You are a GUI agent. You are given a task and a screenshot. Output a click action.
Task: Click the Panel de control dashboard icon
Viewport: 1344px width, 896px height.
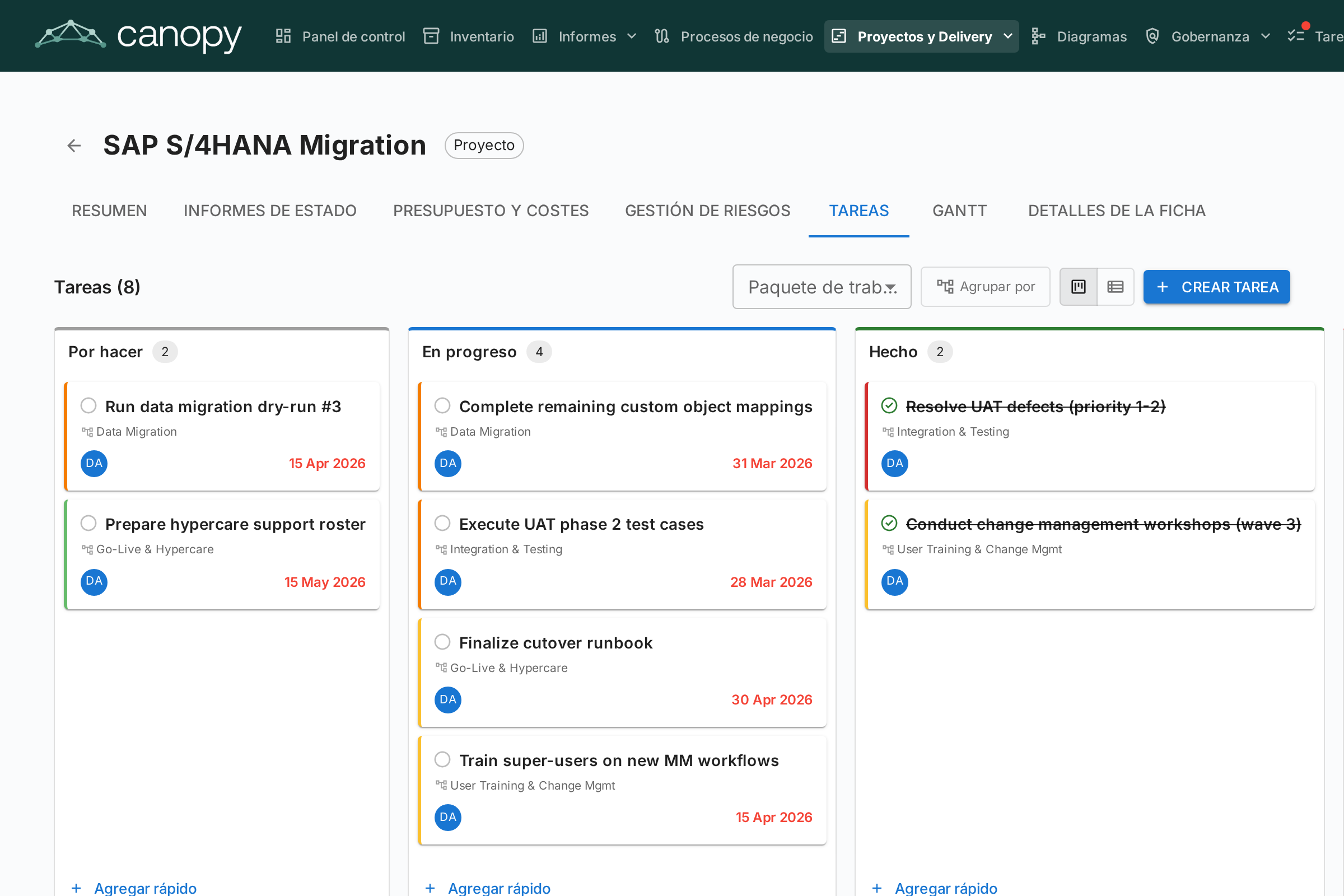point(283,36)
